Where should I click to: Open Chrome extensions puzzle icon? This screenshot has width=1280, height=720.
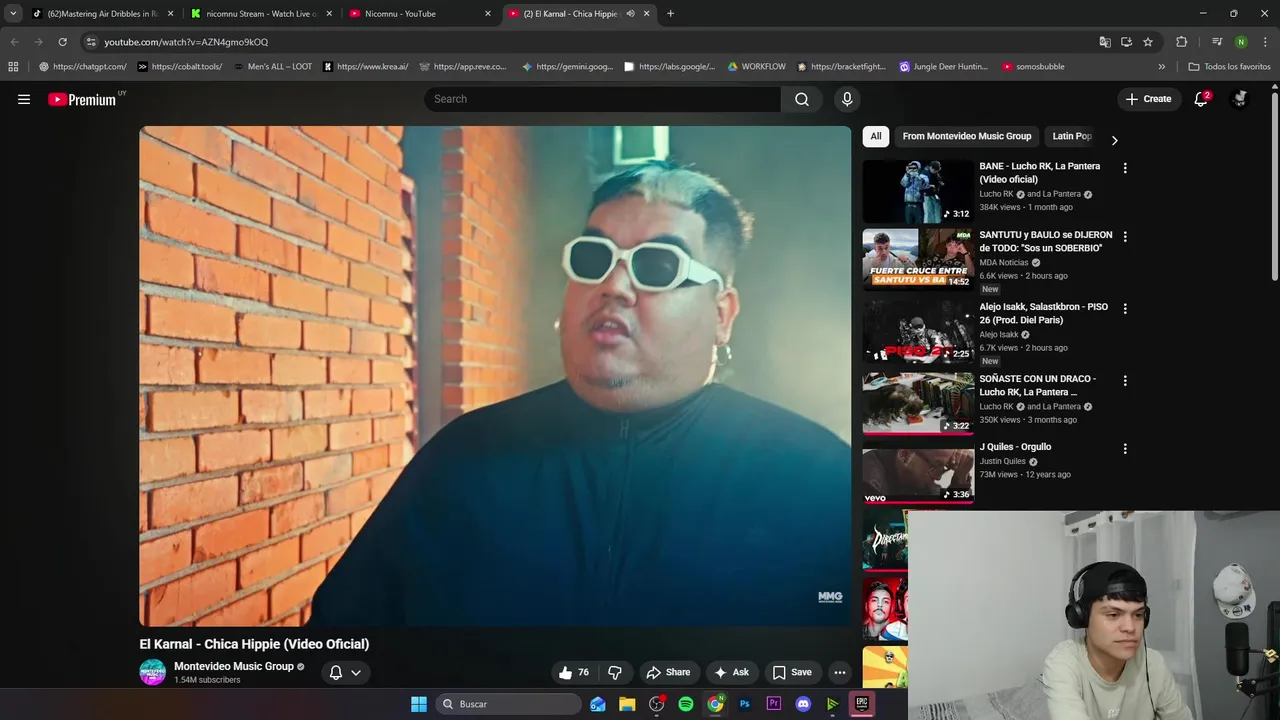(x=1182, y=42)
